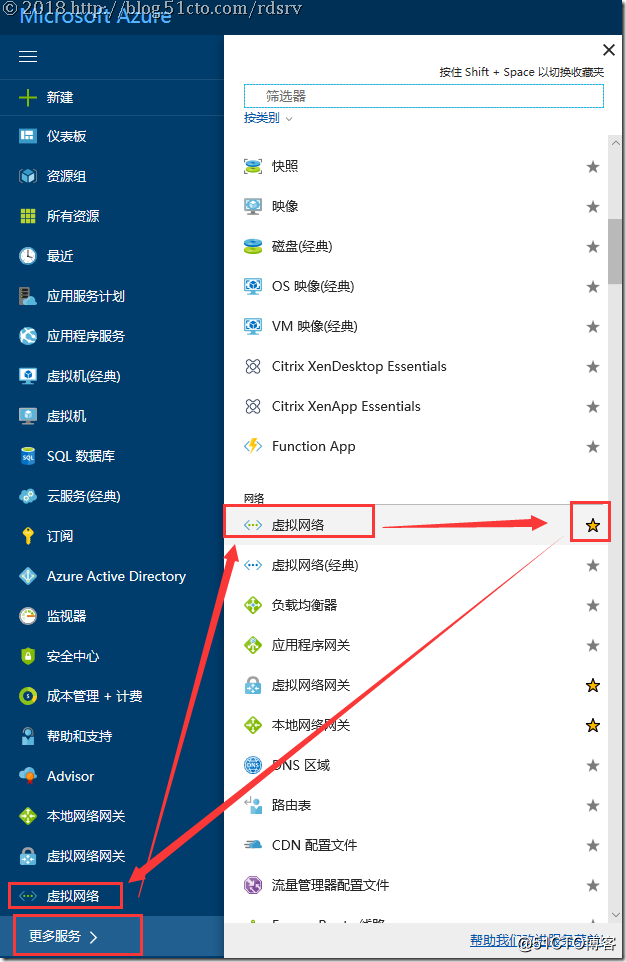Open the hamburger menu icon
Viewport: 626px width, 962px height.
pos(28,56)
